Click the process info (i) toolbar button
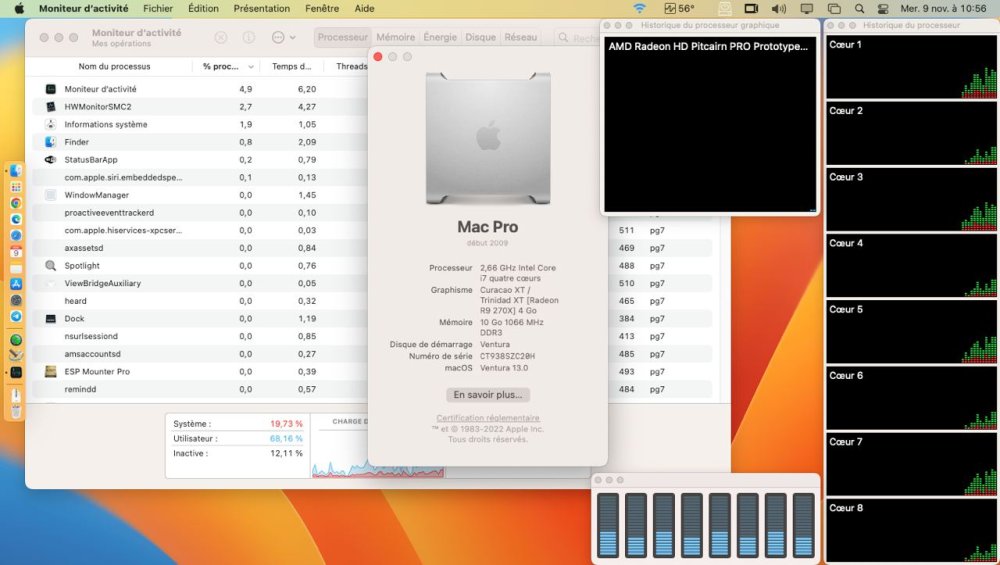 (x=249, y=38)
